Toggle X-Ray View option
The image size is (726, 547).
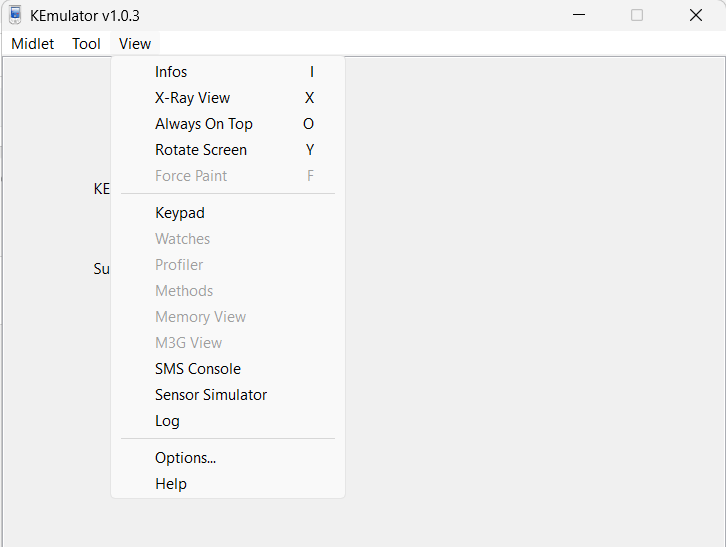click(192, 98)
